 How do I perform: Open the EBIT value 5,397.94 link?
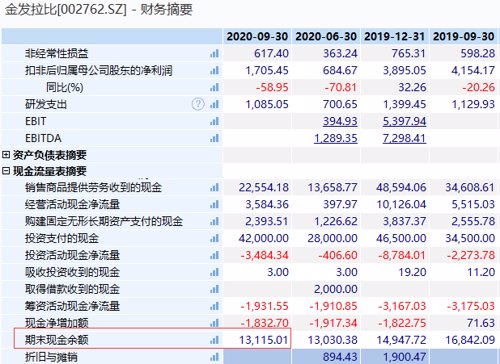[x=404, y=121]
